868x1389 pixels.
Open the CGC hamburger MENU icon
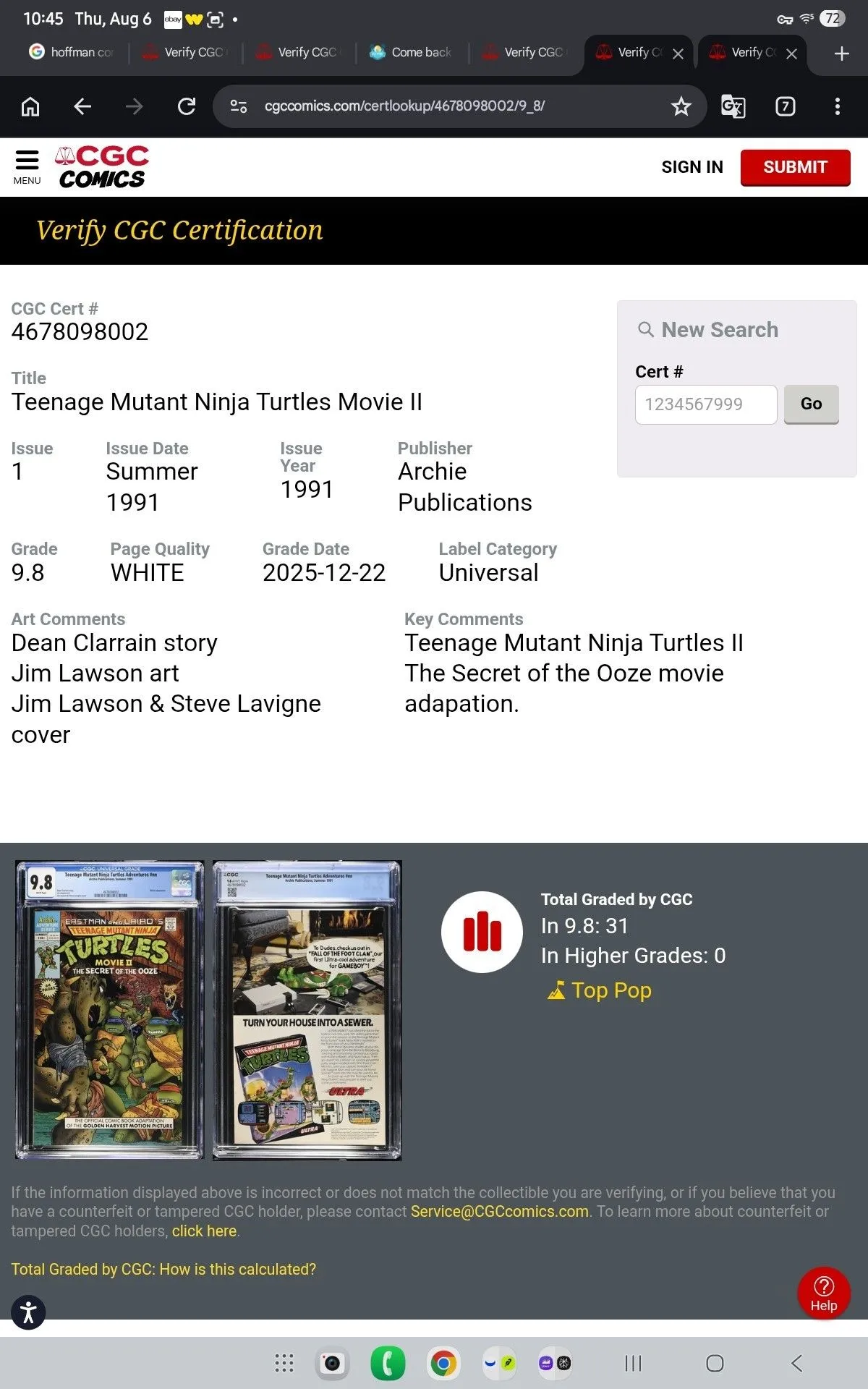[x=27, y=167]
